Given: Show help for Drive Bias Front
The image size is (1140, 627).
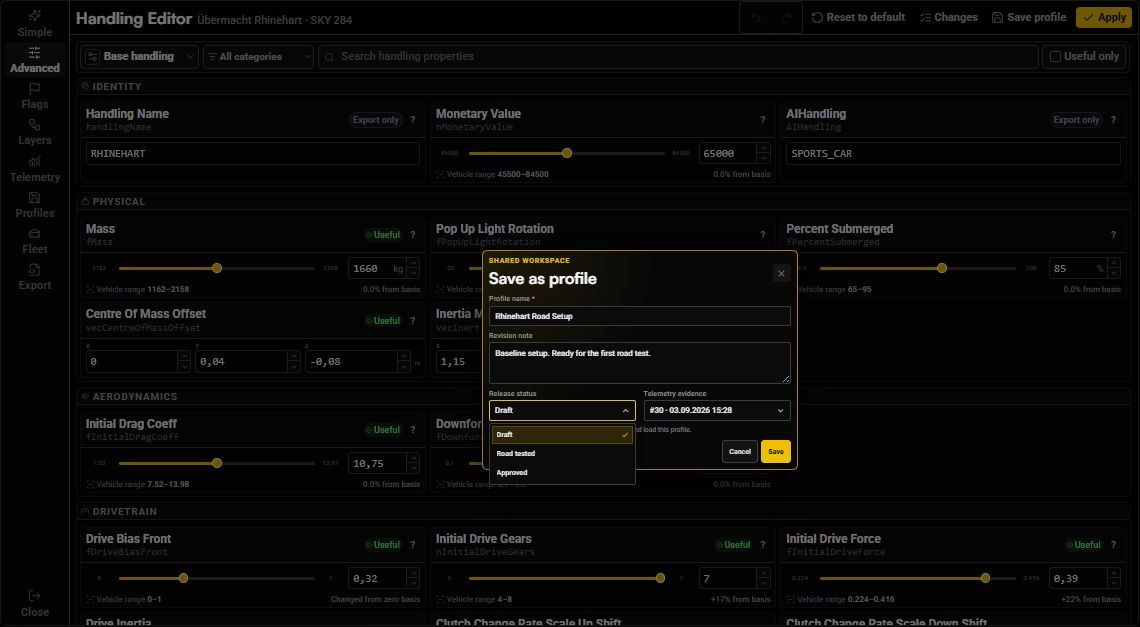Looking at the screenshot, I should pos(413,545).
